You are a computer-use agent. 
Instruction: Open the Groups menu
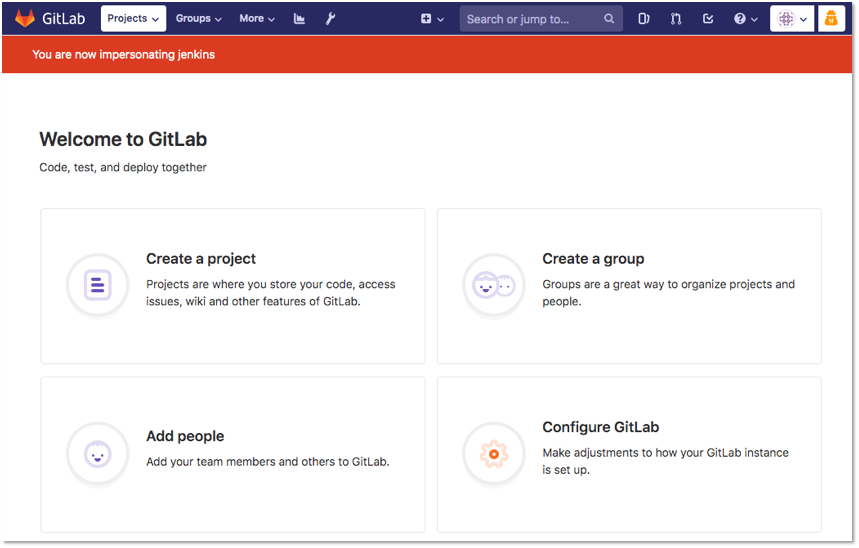(198, 19)
